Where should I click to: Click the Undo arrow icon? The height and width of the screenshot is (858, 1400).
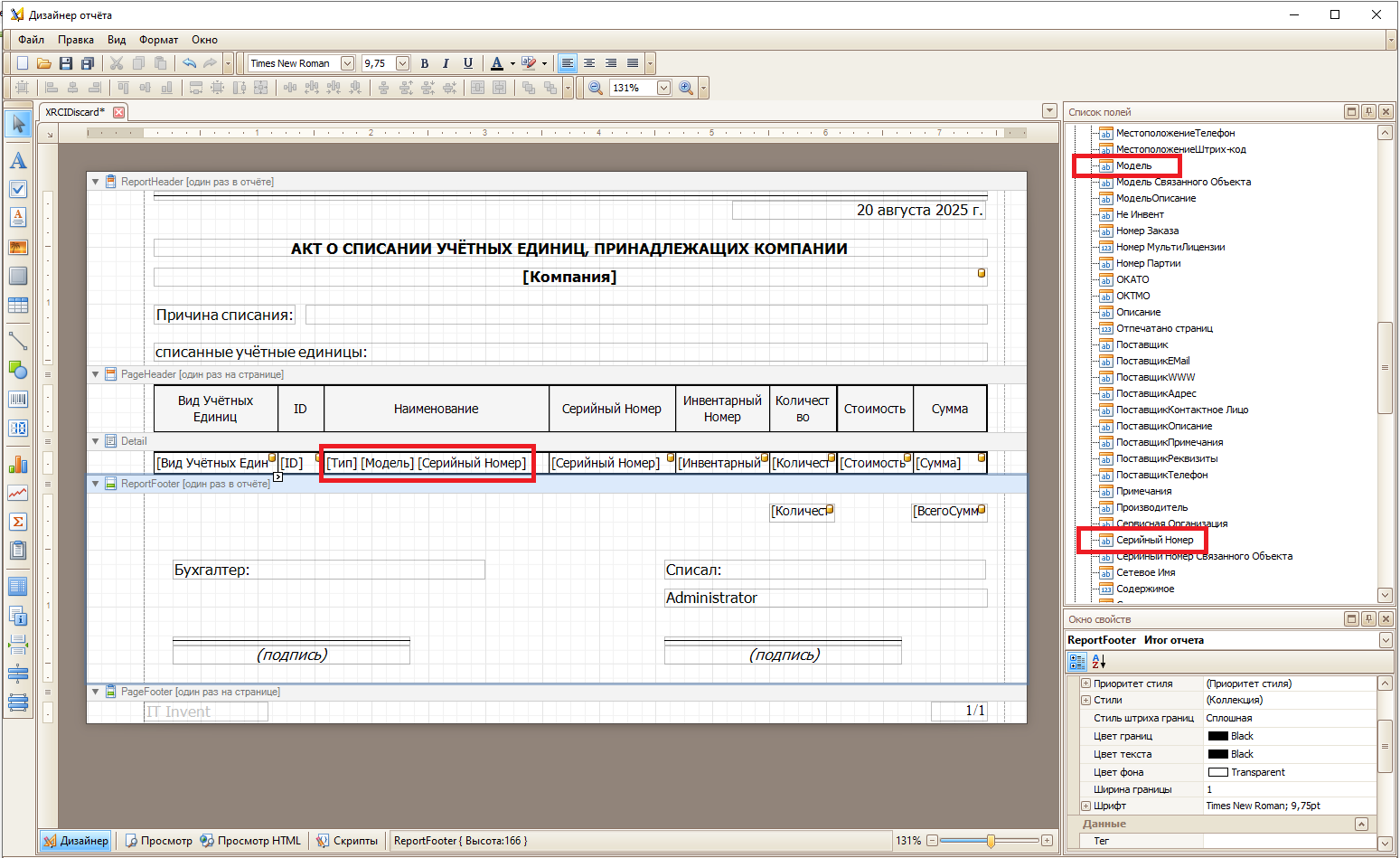189,63
